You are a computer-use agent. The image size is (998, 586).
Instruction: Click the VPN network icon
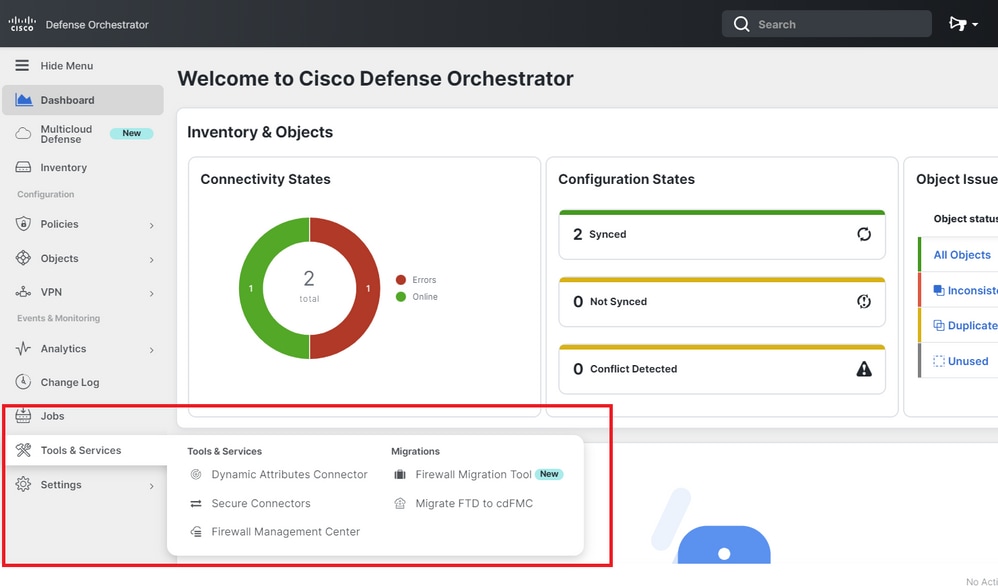click(23, 292)
